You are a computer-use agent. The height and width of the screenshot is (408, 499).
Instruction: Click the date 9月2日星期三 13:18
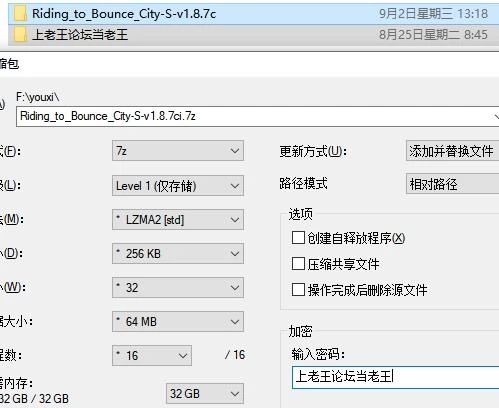(433, 14)
